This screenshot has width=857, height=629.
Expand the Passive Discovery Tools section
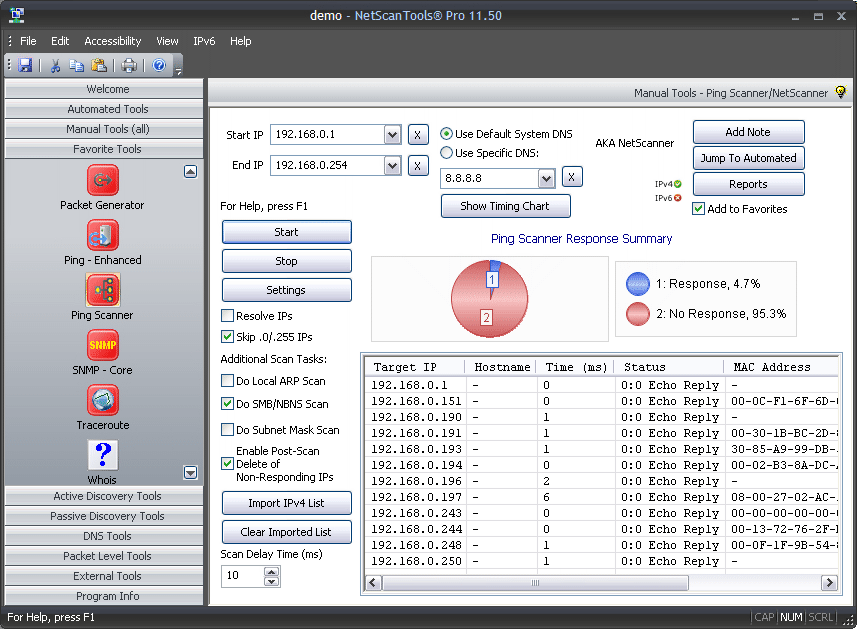[x=104, y=516]
